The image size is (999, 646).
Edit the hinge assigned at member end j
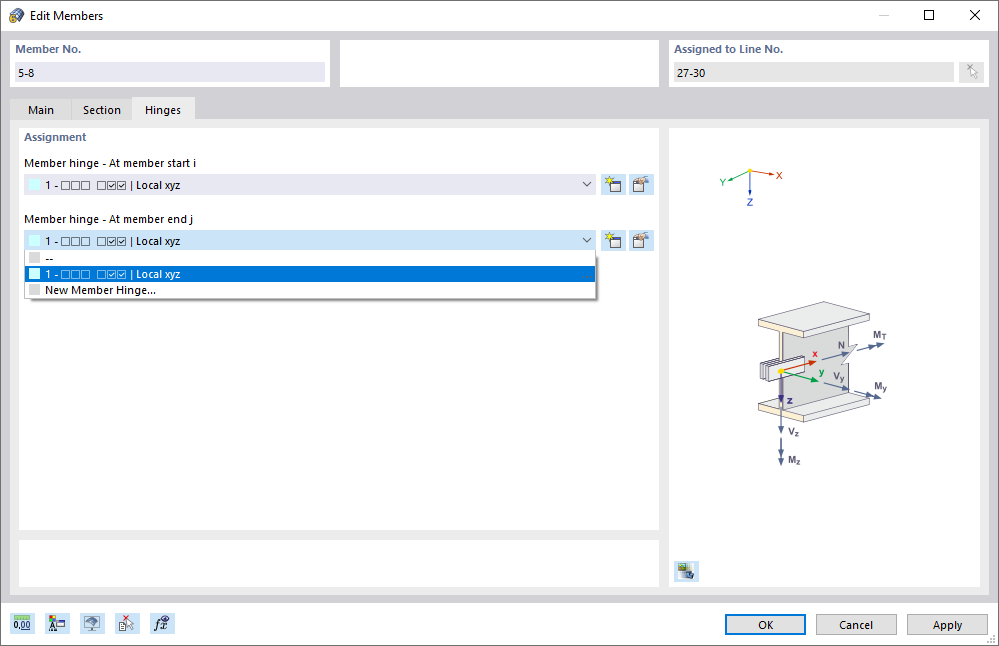click(641, 240)
